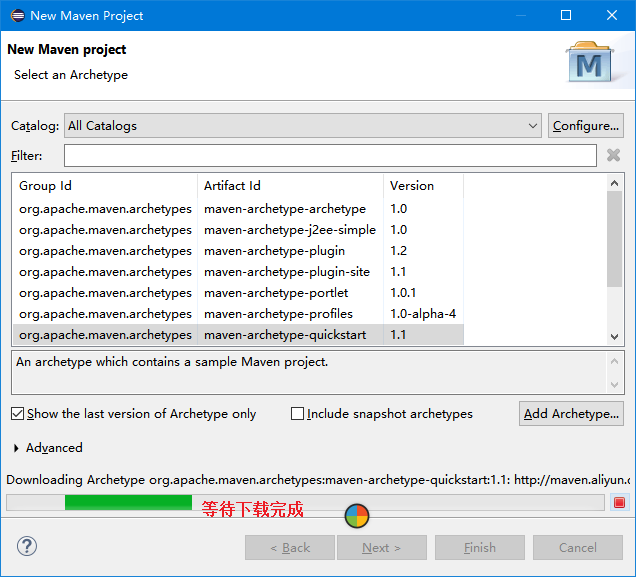Image resolution: width=636 pixels, height=577 pixels.
Task: Select maven-archetype-archetype row
Action: click(x=238, y=209)
